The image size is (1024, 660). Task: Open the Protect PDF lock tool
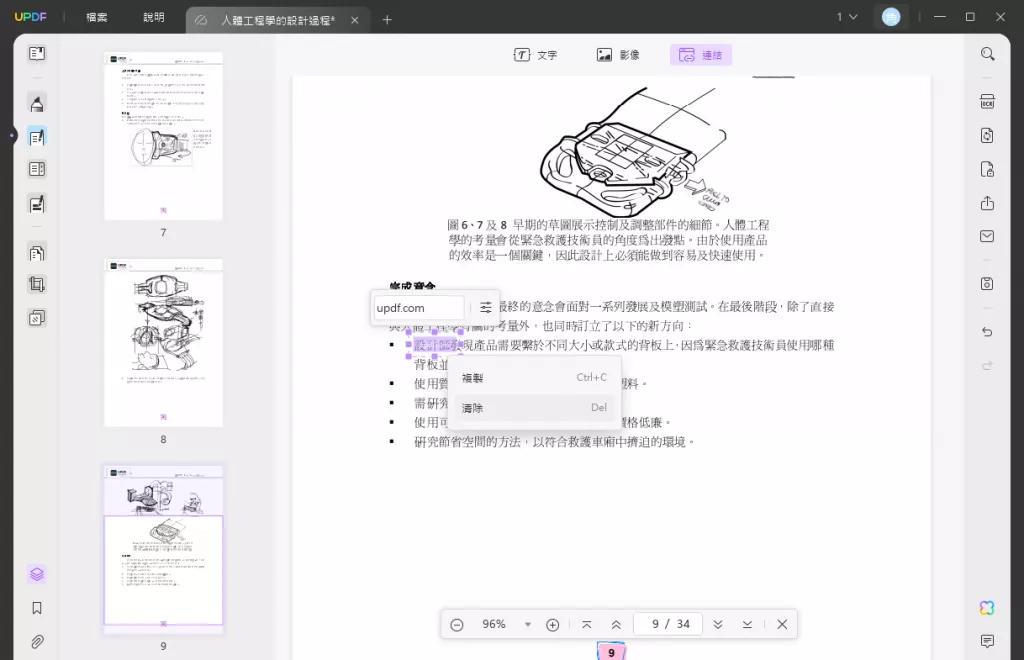[987, 170]
